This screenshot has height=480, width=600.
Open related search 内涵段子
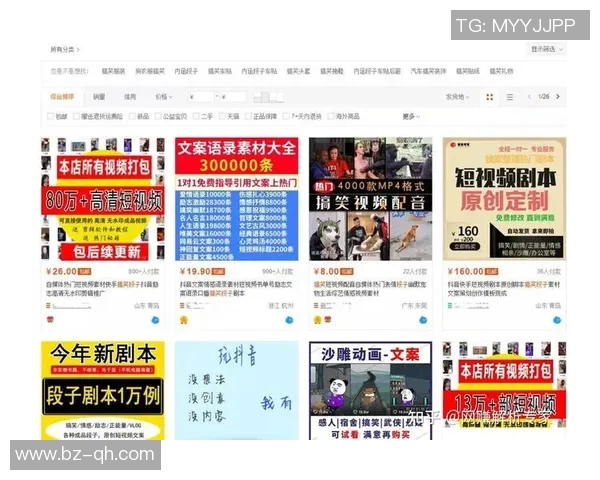(186, 71)
